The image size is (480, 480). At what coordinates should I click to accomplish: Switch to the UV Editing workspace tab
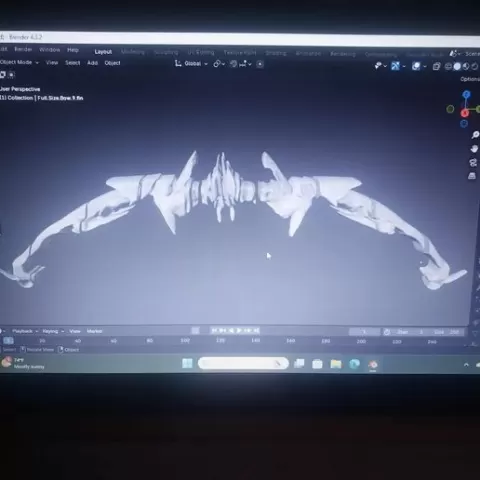(201, 52)
